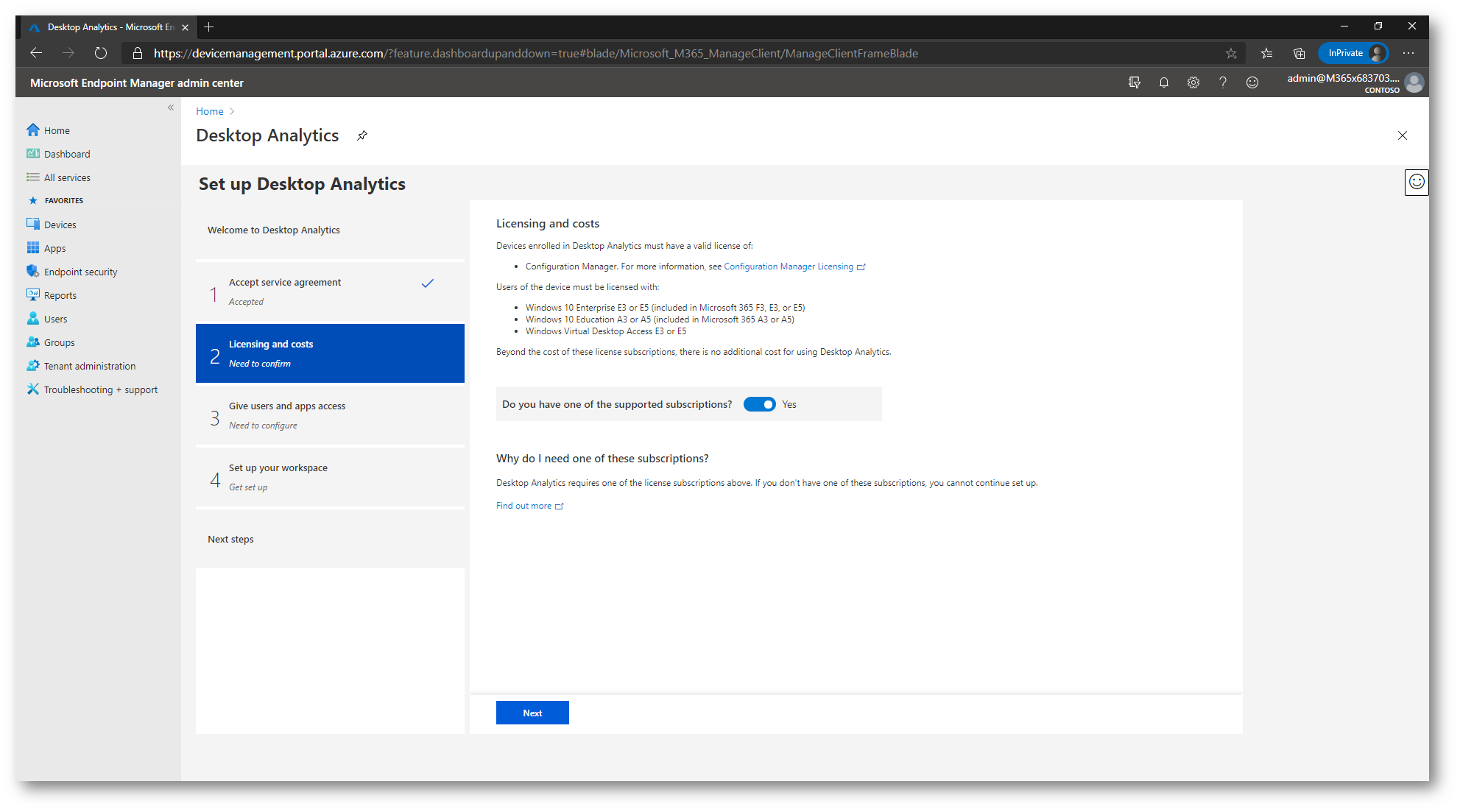Open browser collections icon

click(x=1299, y=53)
